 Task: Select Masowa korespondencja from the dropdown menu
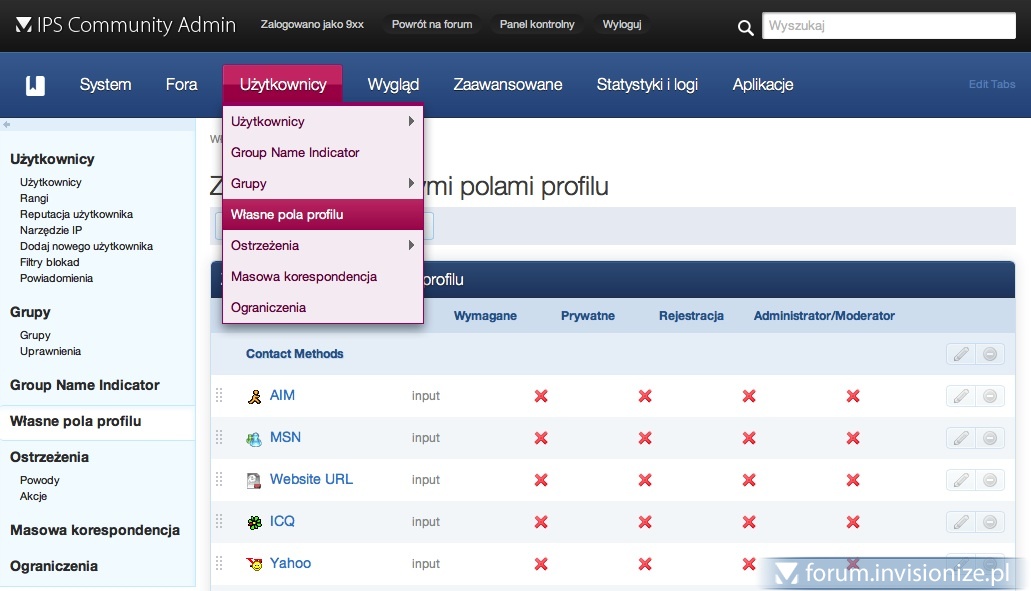[x=304, y=277]
